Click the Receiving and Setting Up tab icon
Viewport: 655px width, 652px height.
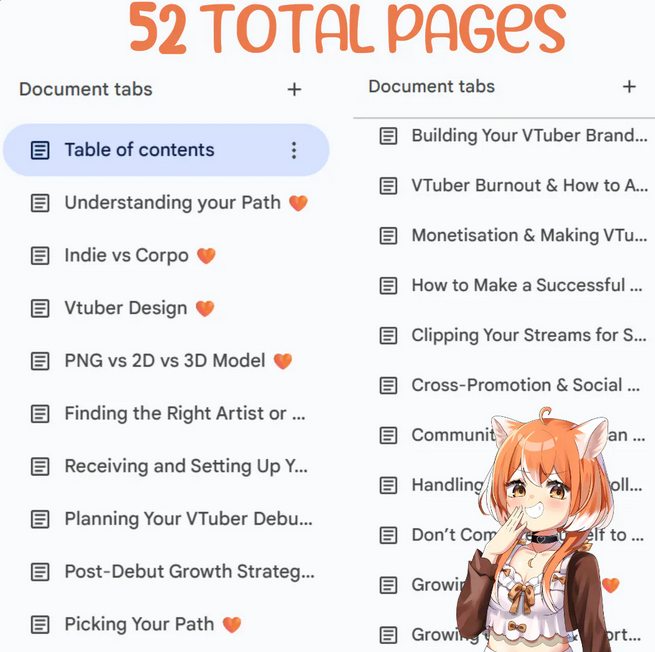pyautogui.click(x=40, y=467)
